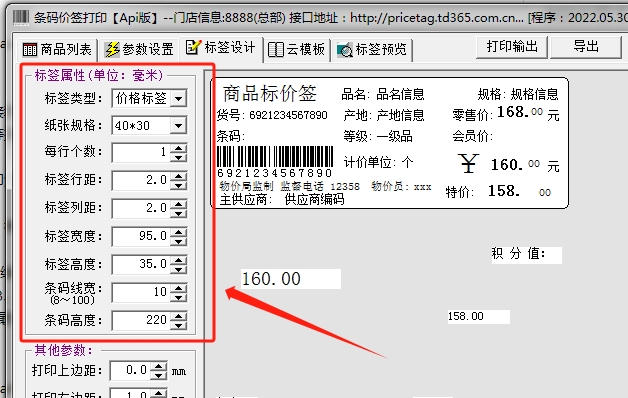This screenshot has width=628, height=398.
Task: Click the 导出 button
Action: (x=586, y=47)
